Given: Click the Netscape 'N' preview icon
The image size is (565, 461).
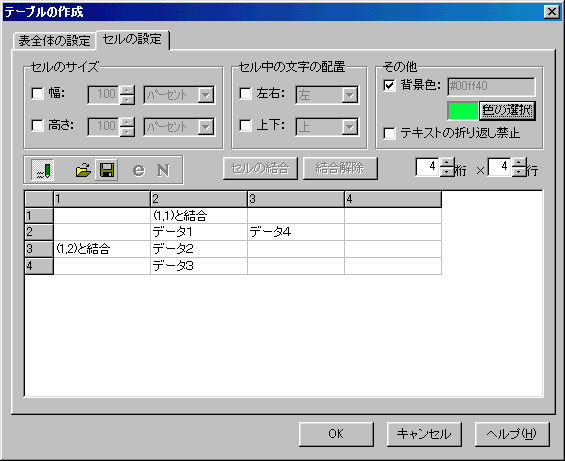Looking at the screenshot, I should coord(163,170).
